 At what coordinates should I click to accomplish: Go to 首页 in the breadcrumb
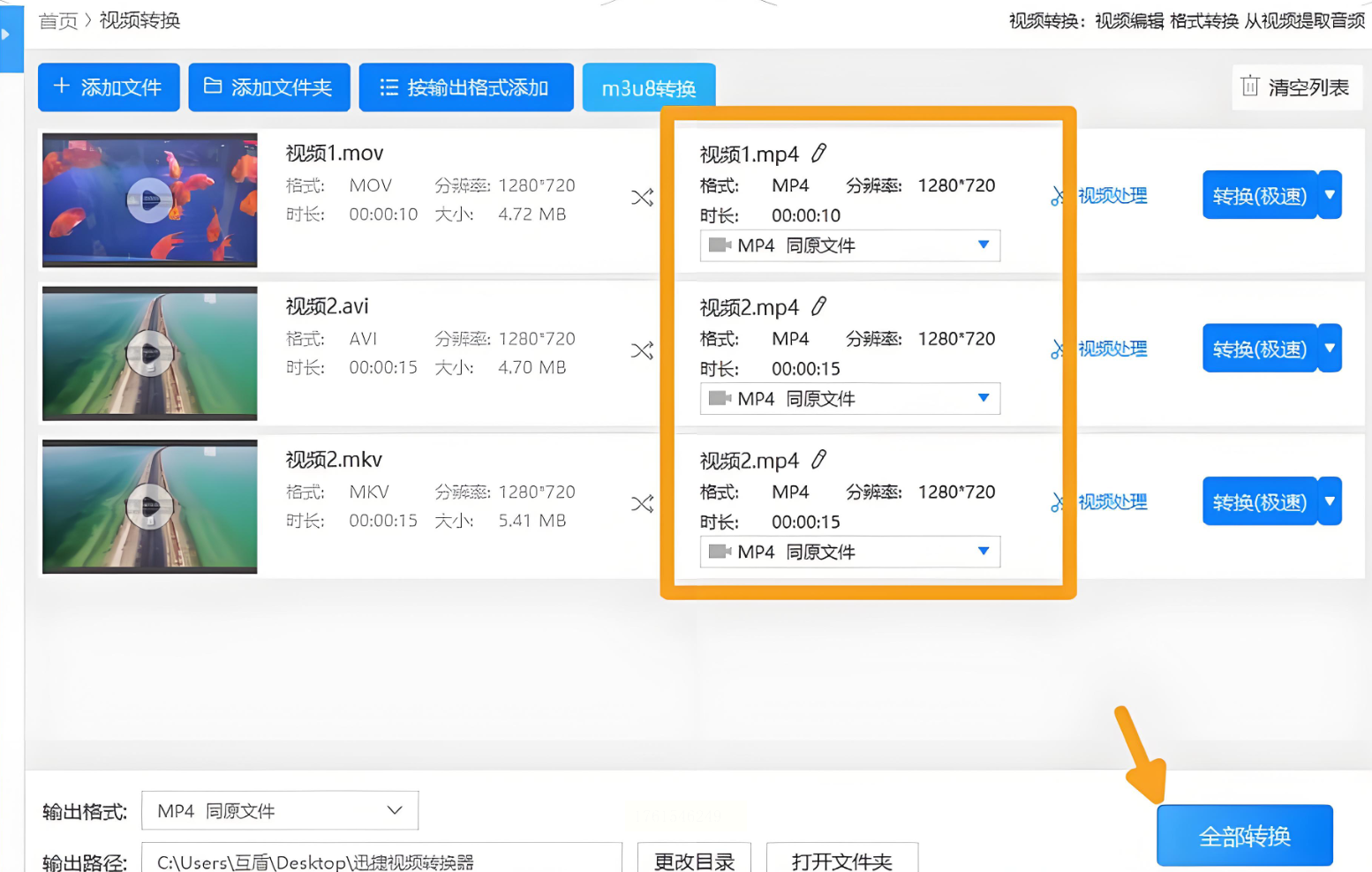click(57, 20)
